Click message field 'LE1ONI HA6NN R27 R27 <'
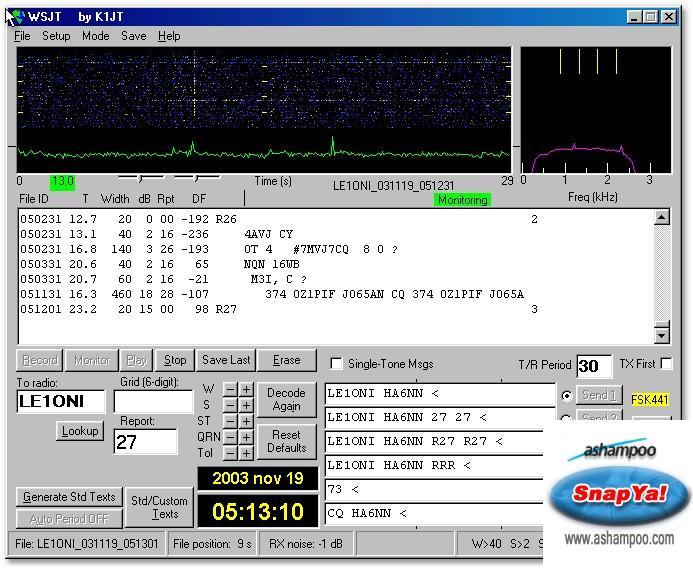This screenshot has width=693, height=570. coord(434,441)
